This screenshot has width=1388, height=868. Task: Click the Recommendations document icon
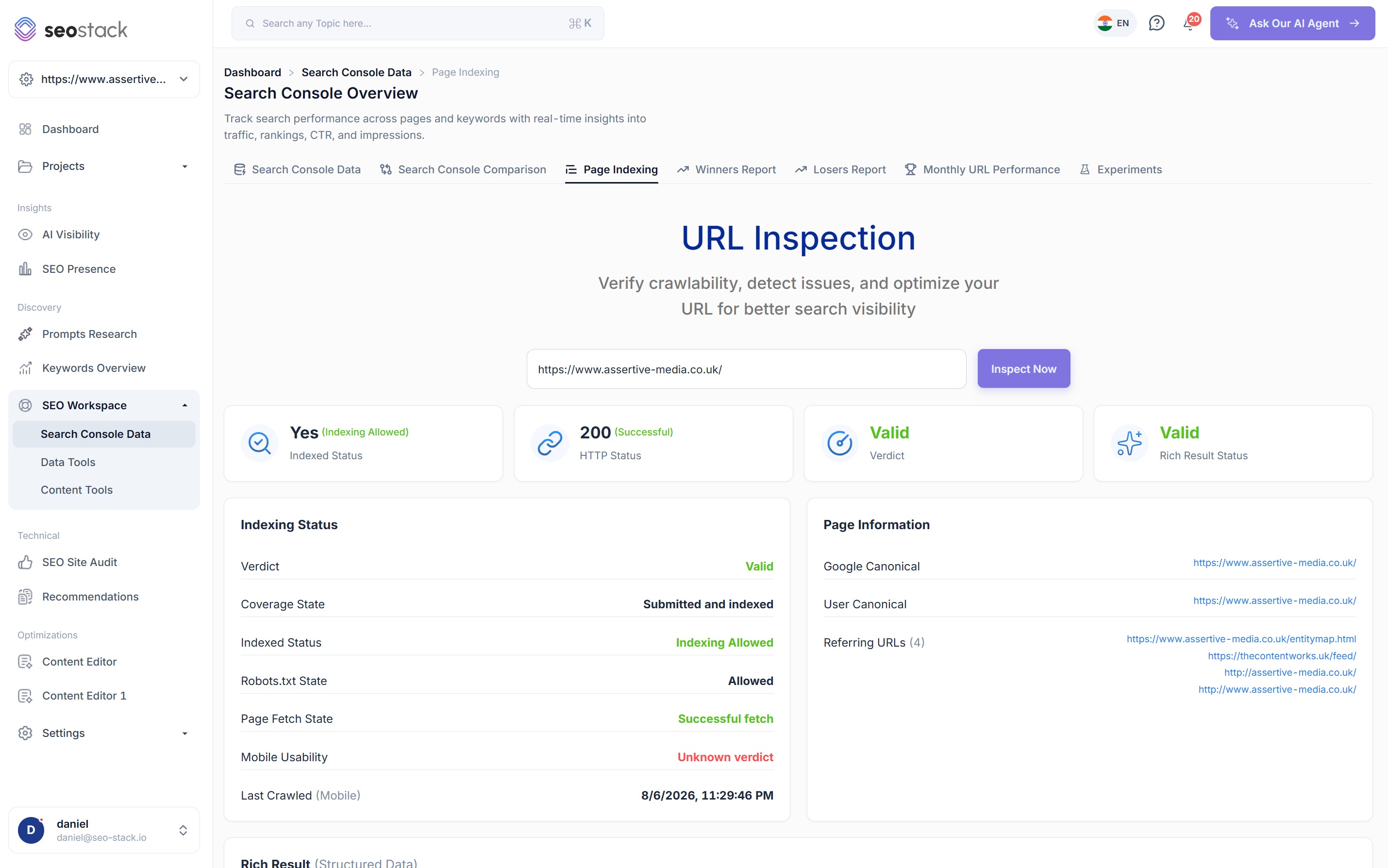tap(25, 597)
